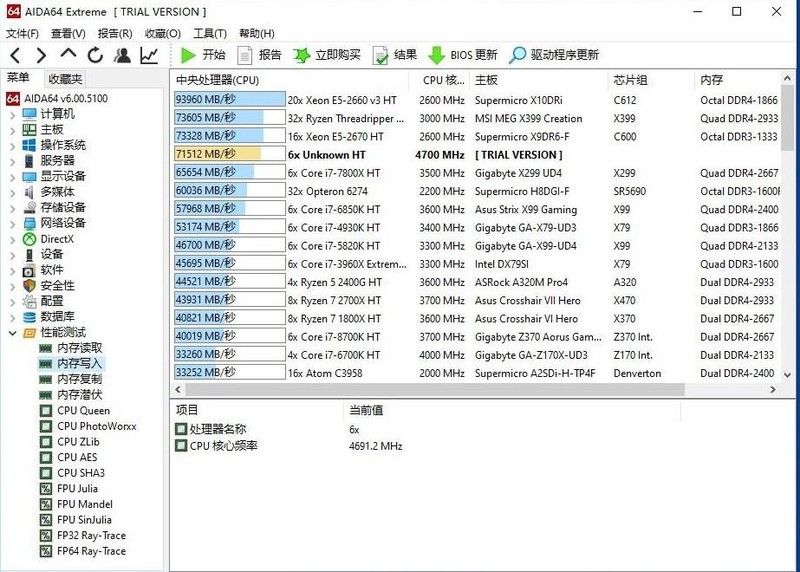
Task: Expand the 存储设备 tree node
Action: click(13, 209)
